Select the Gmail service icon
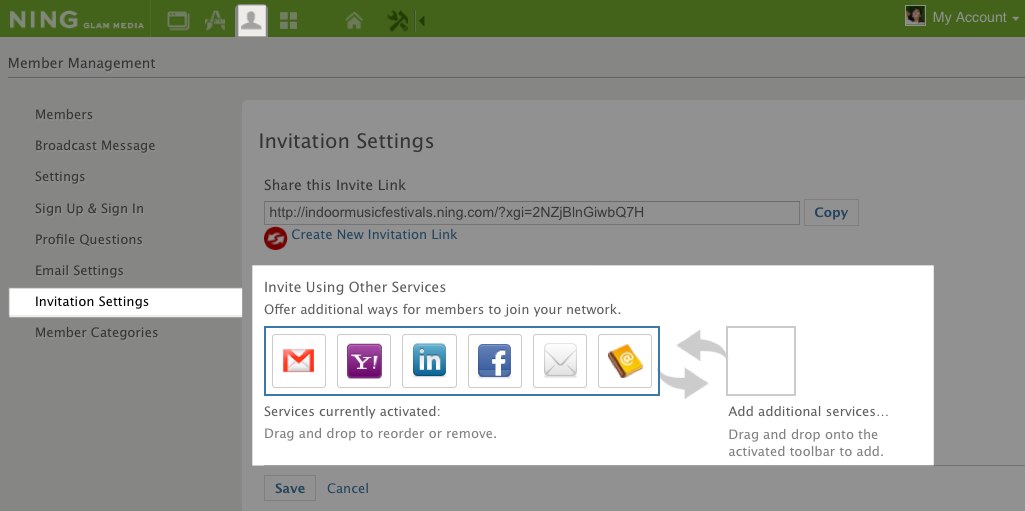The width and height of the screenshot is (1025, 511). click(x=299, y=361)
